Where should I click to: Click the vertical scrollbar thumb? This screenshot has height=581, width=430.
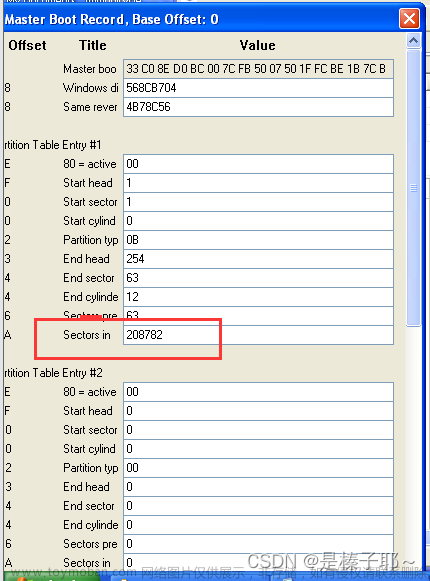(413, 188)
